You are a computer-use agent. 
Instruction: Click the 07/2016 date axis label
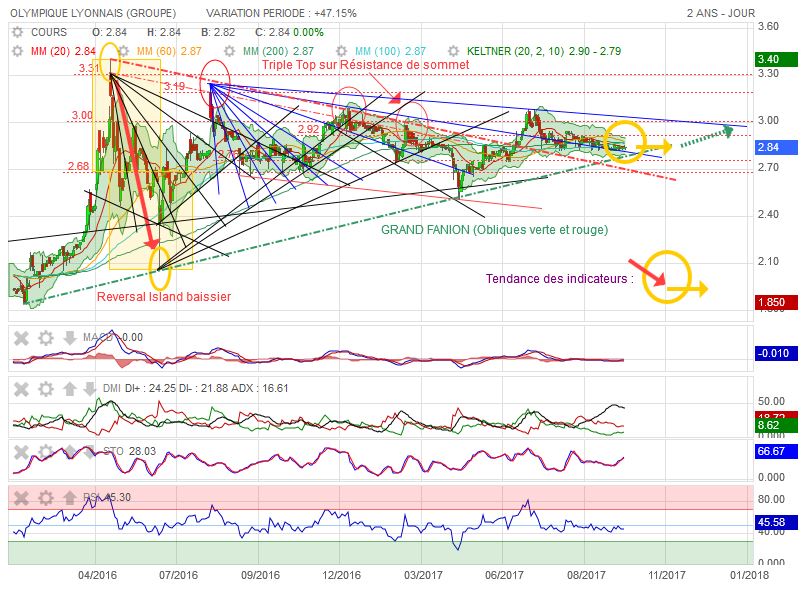click(179, 575)
